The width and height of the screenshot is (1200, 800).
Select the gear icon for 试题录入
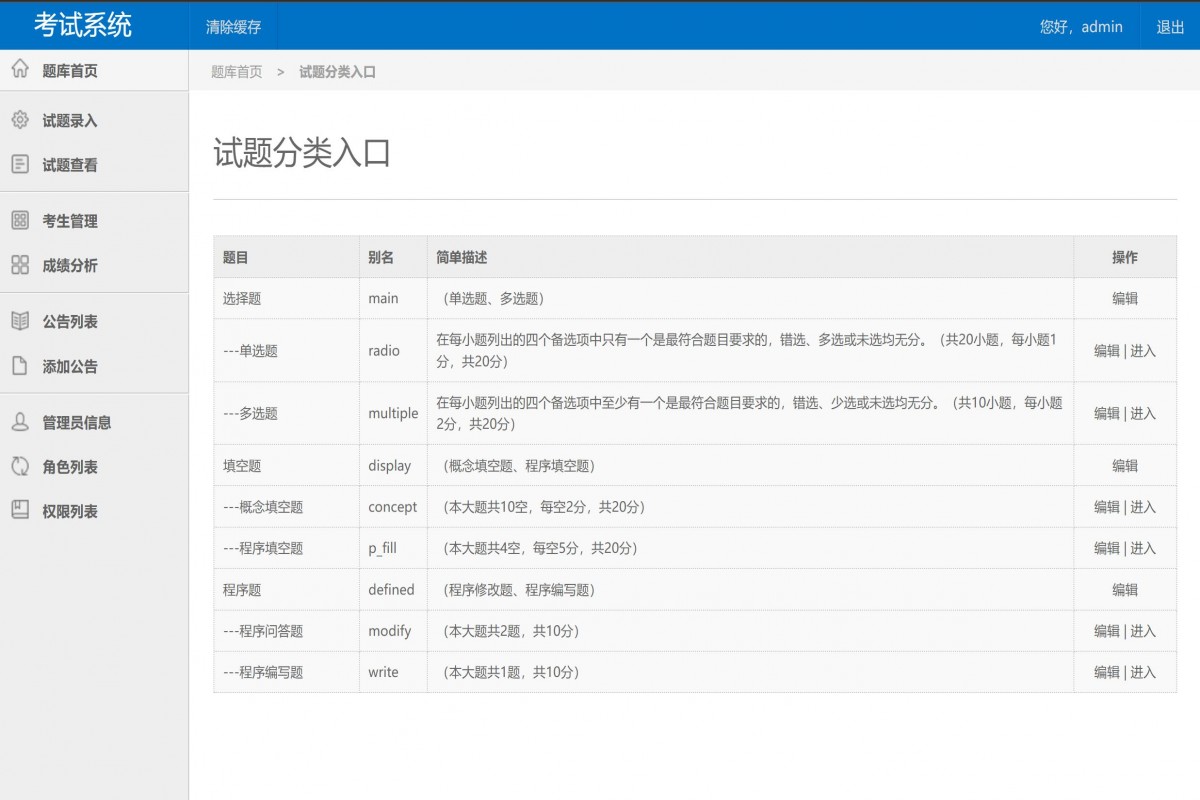click(18, 120)
